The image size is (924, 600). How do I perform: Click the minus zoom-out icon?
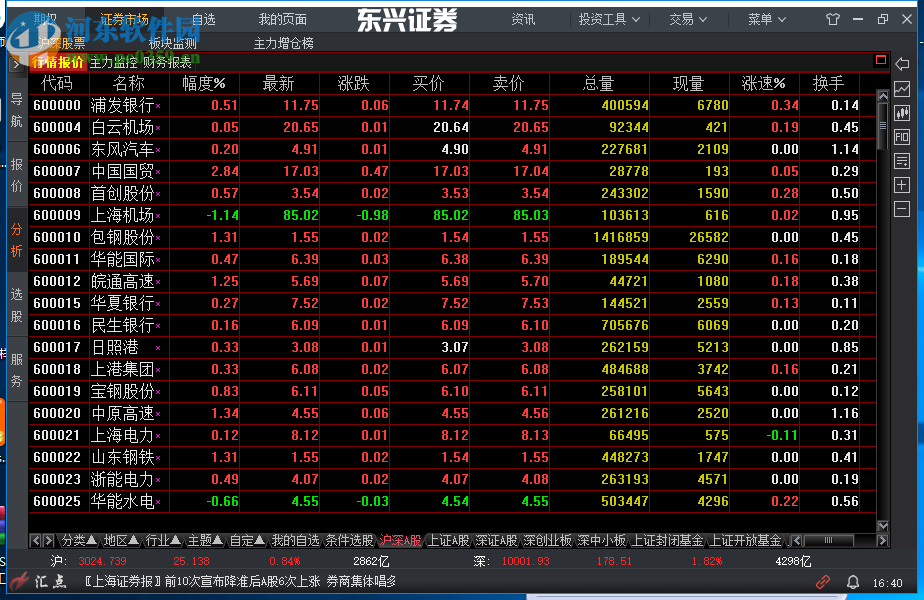point(902,209)
